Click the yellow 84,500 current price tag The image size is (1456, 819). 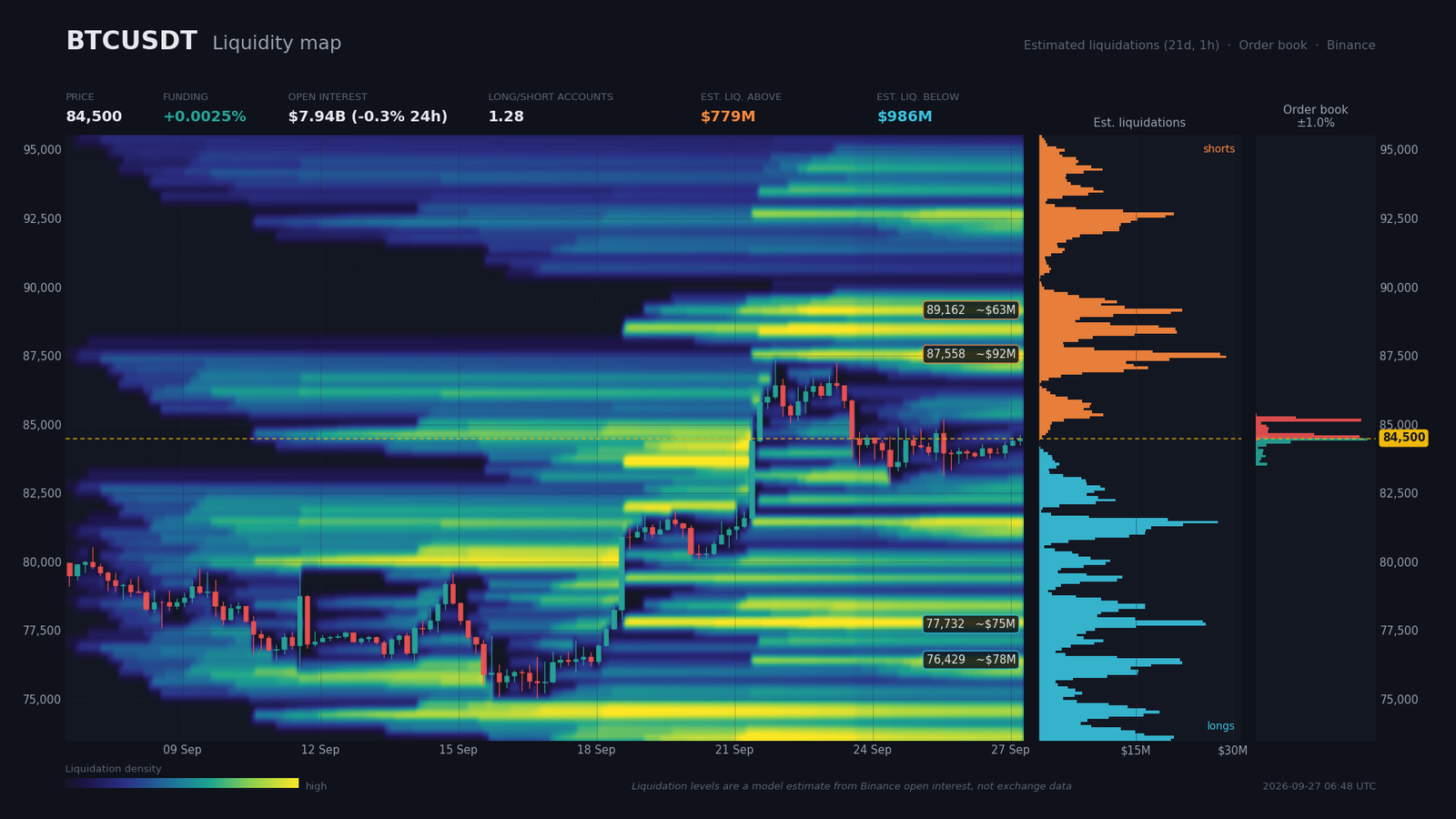click(x=1403, y=438)
